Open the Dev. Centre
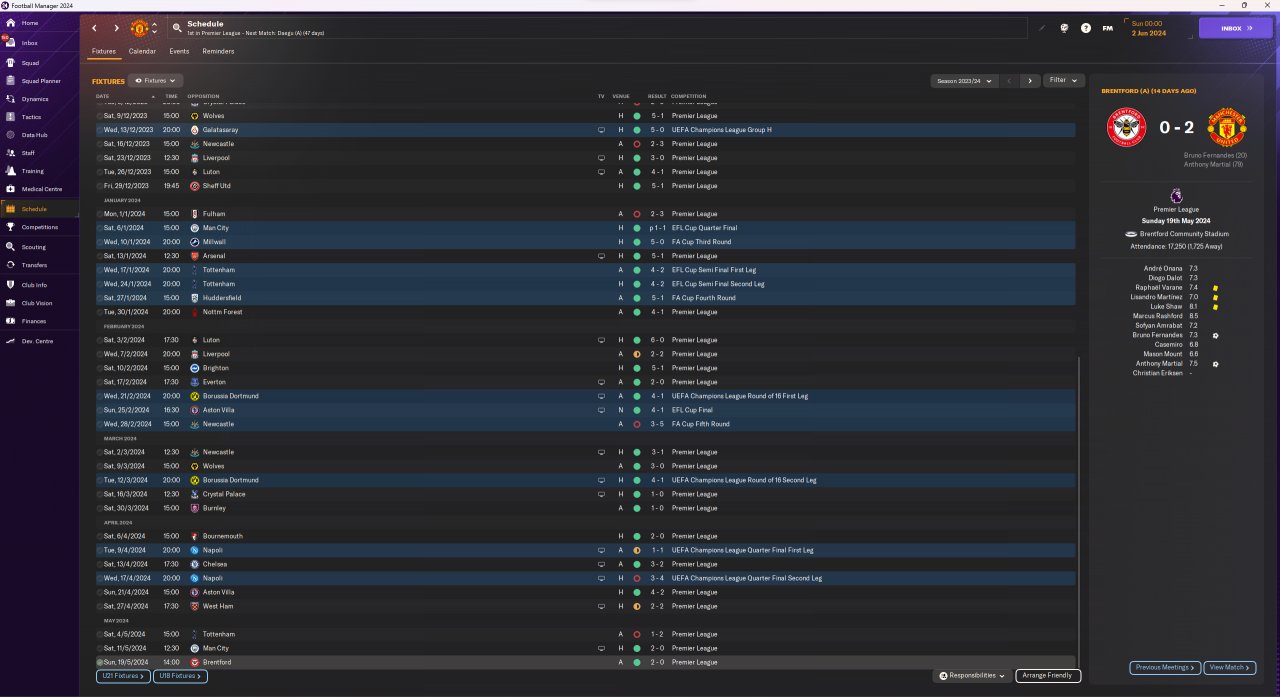Screen dimensions: 1280x697 click(36, 341)
